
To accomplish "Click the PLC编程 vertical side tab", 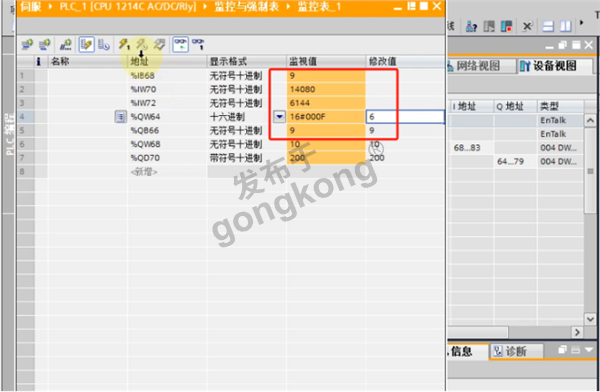I will [10, 134].
